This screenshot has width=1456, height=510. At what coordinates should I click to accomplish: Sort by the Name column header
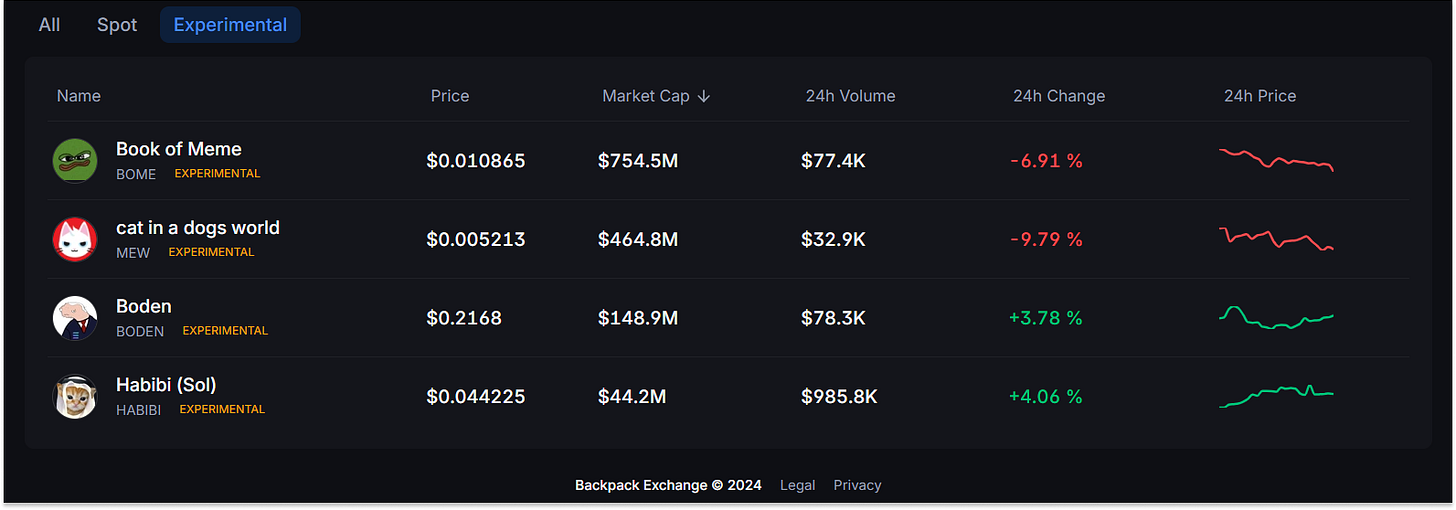point(79,96)
